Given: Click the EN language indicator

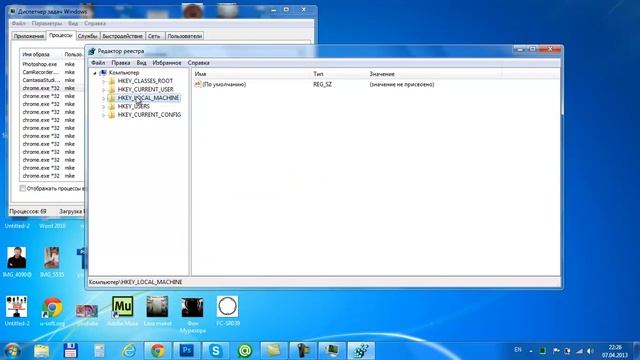Looking at the screenshot, I should [518, 350].
